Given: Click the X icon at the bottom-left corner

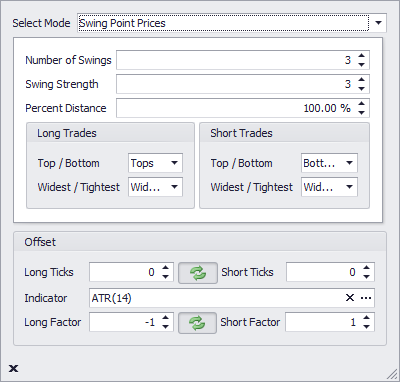Looking at the screenshot, I should point(14,368).
